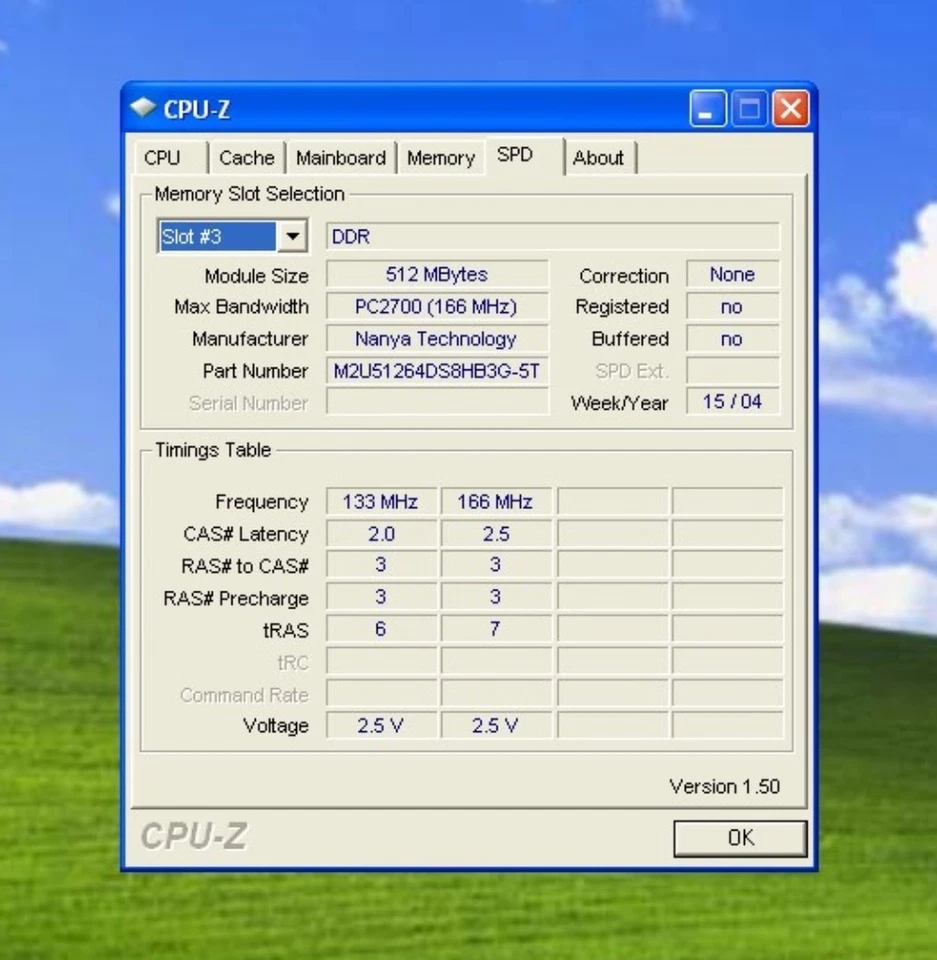937x960 pixels.
Task: Expand the slot dropdown arrow next to Slot #3
Action: point(293,235)
